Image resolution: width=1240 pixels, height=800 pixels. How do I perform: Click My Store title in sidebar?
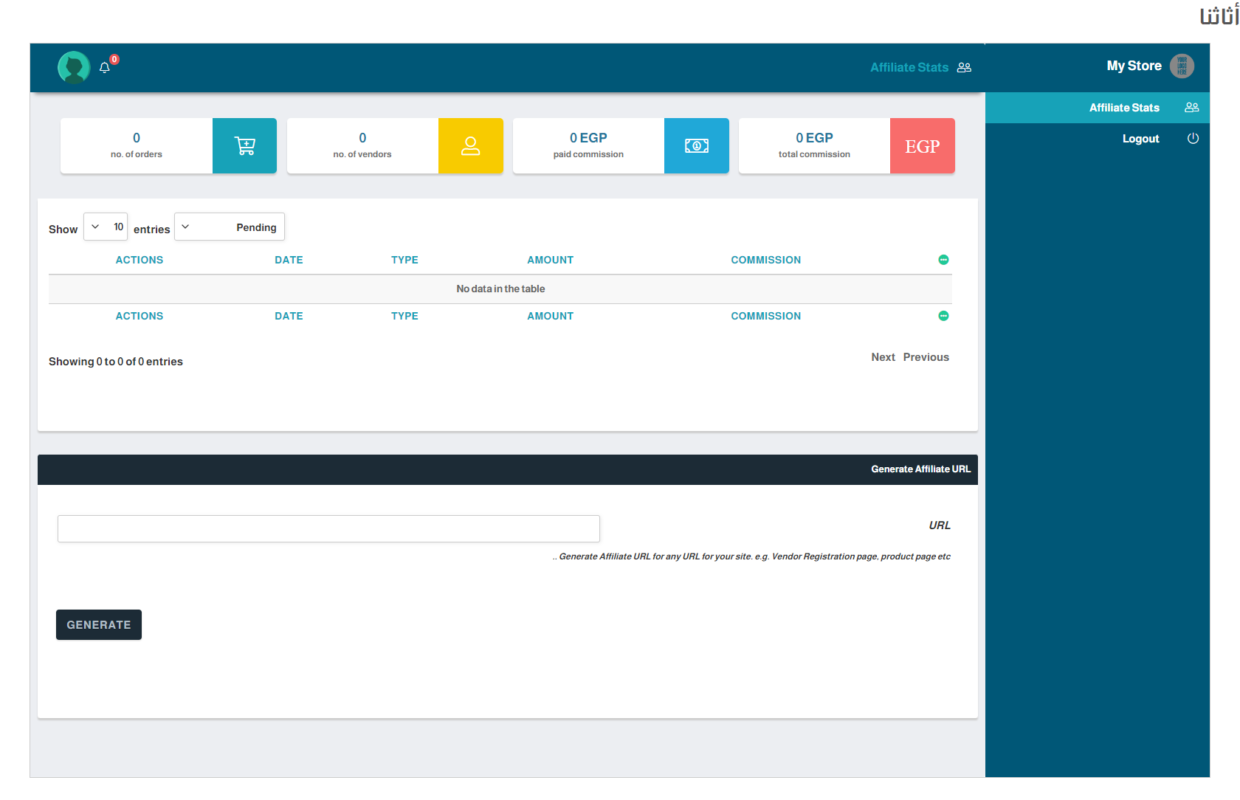pyautogui.click(x=1134, y=66)
